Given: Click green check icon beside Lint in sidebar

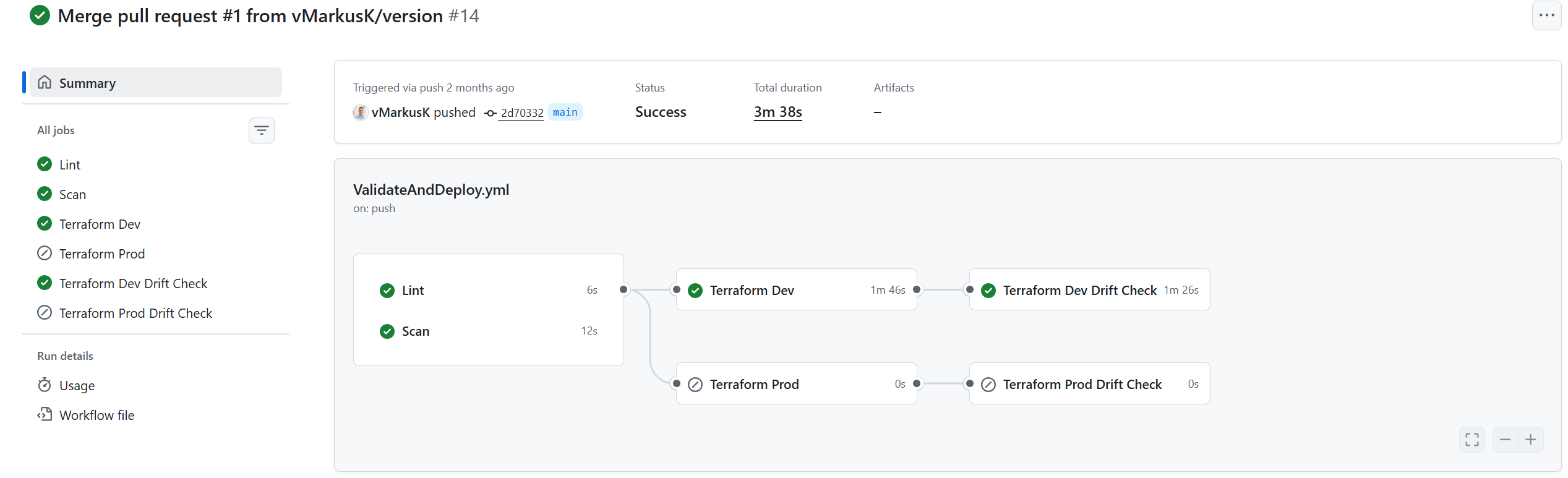Looking at the screenshot, I should pyautogui.click(x=45, y=164).
